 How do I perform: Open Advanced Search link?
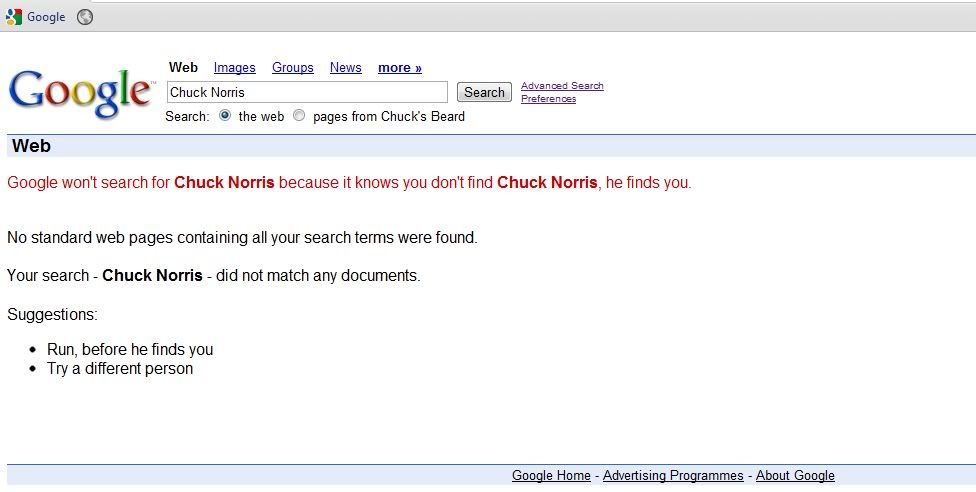[x=562, y=86]
